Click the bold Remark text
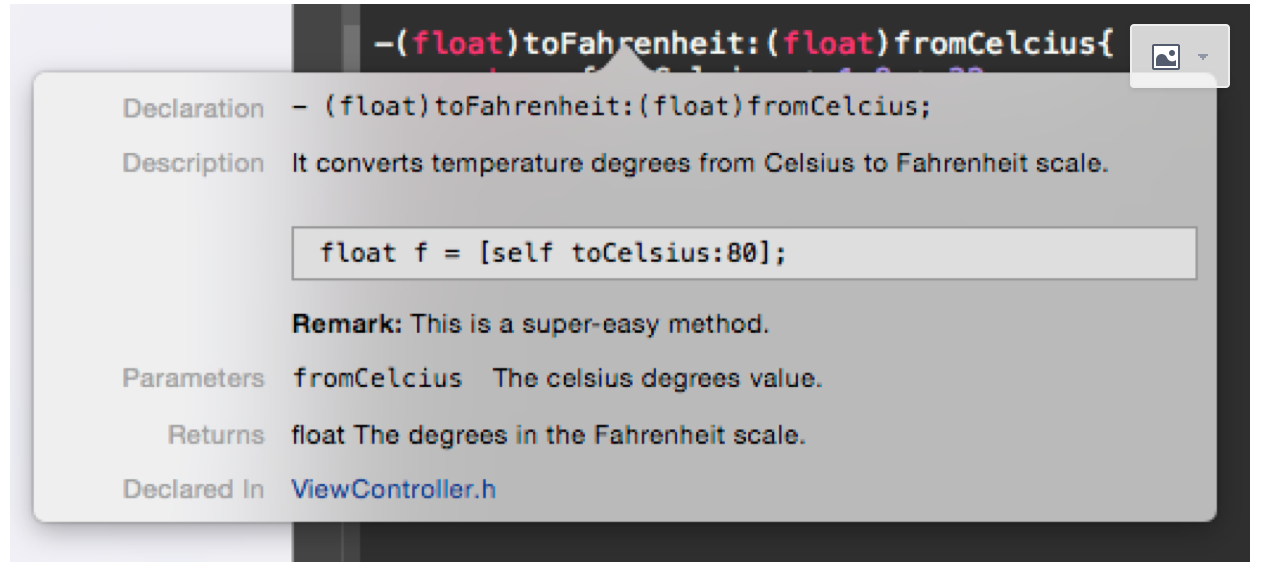Screen dimensions: 1278x574 tap(348, 324)
